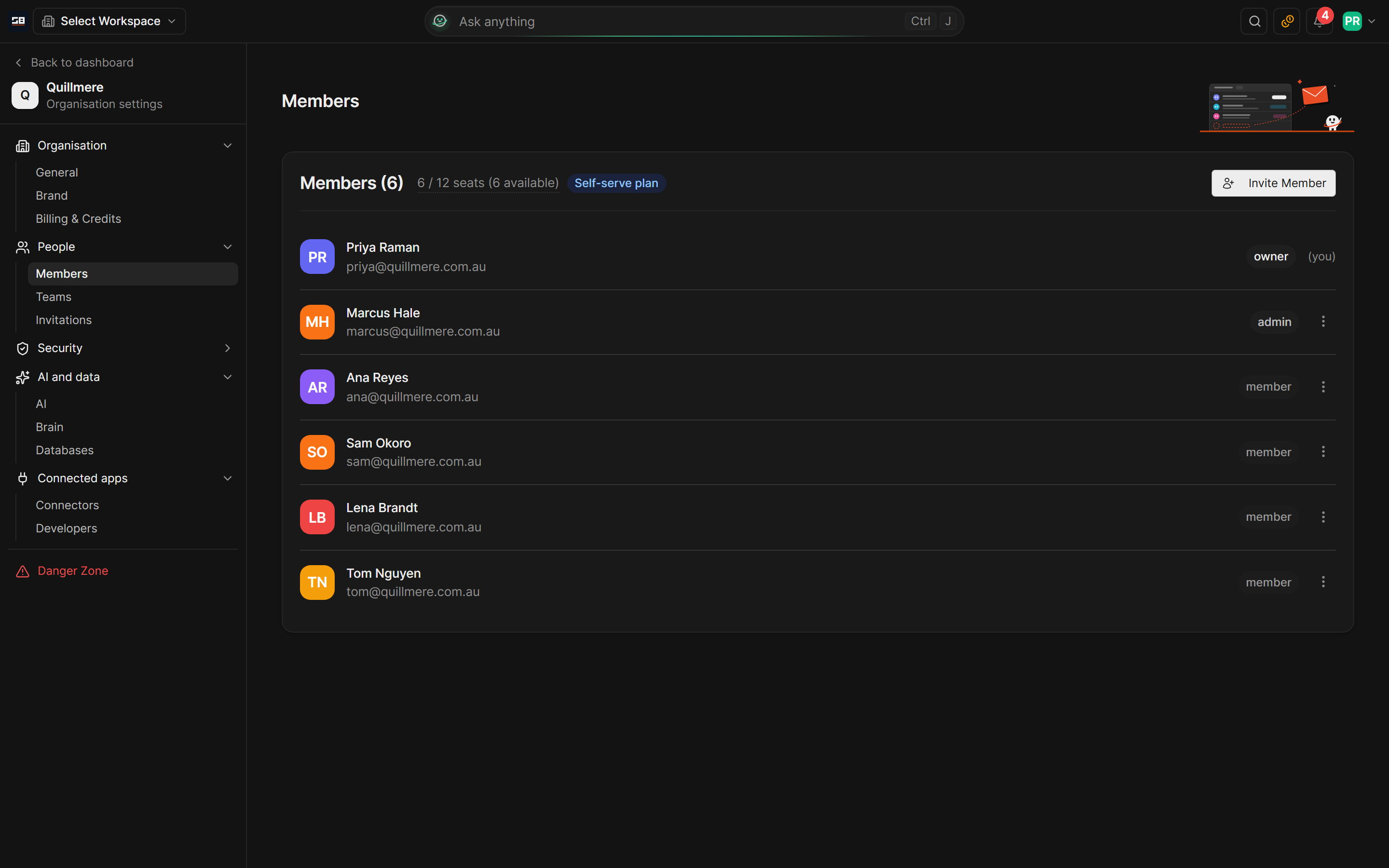Click the Self-serve plan badge
The height and width of the screenshot is (868, 1389).
click(x=616, y=183)
